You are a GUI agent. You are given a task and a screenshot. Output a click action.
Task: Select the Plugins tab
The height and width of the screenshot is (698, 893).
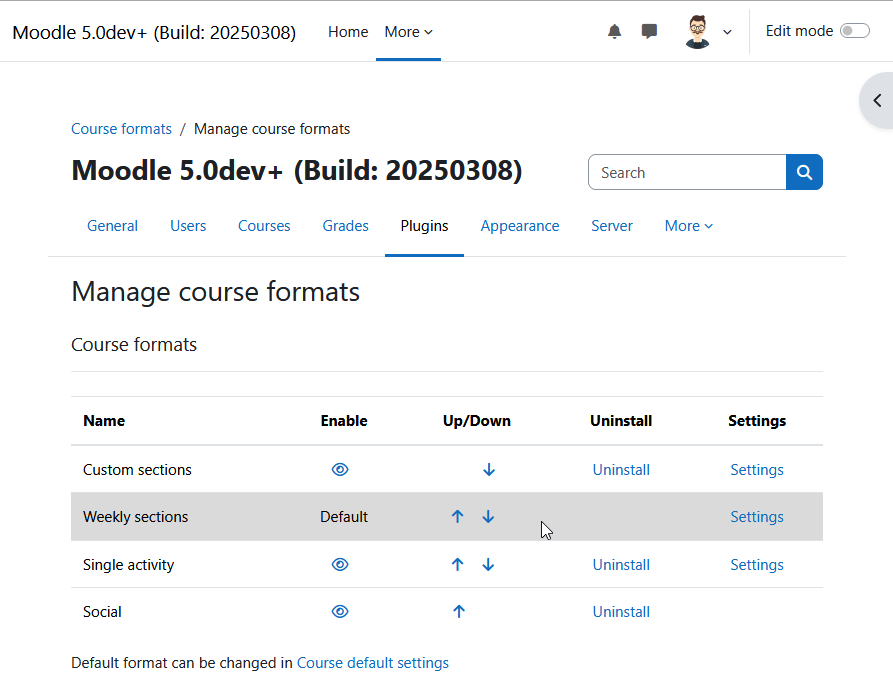424,226
